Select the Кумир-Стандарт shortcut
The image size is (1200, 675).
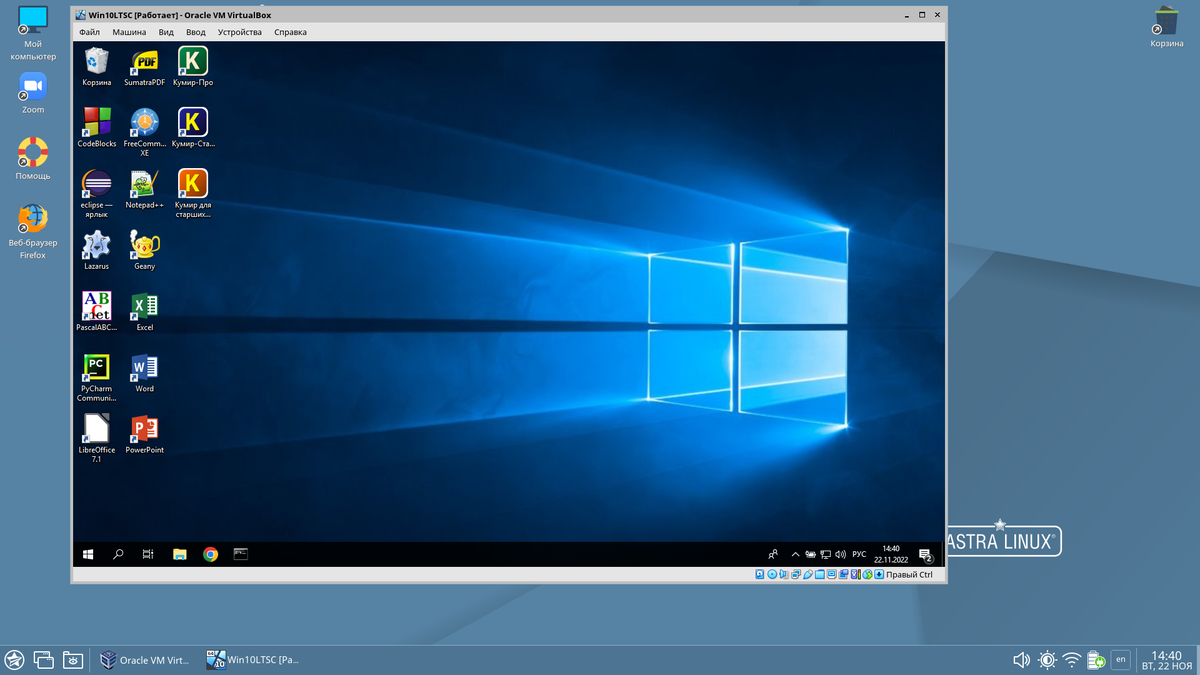193,128
